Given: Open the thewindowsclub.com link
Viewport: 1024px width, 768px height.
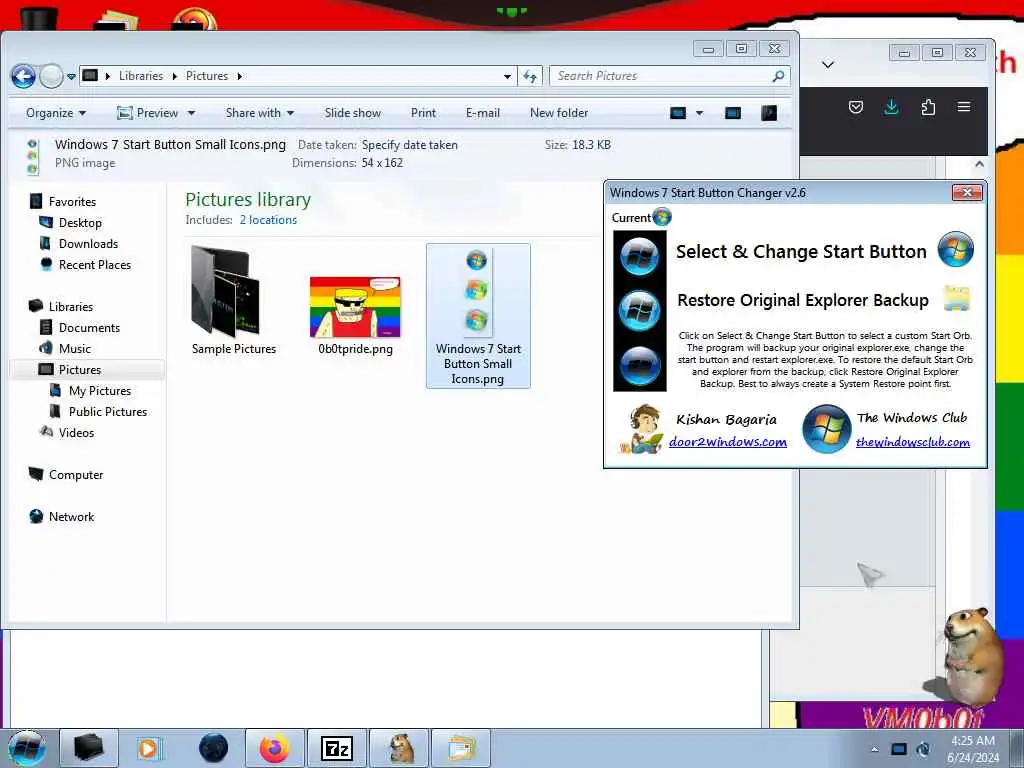Looking at the screenshot, I should (x=912, y=442).
